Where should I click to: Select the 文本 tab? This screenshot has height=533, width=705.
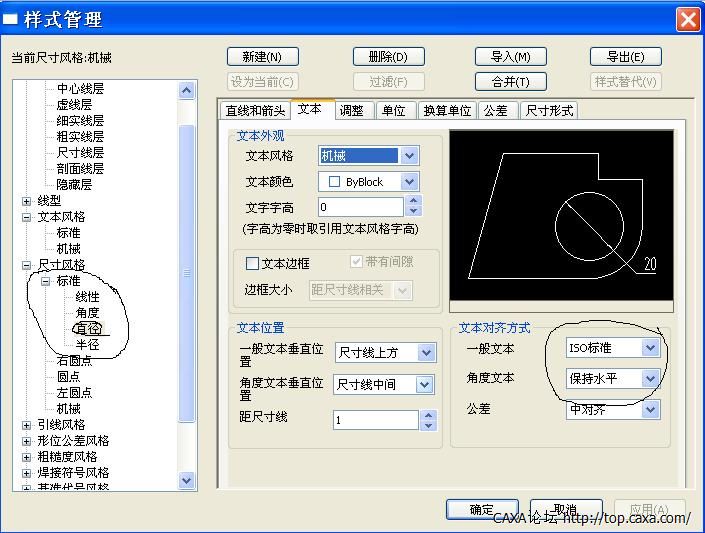click(311, 109)
